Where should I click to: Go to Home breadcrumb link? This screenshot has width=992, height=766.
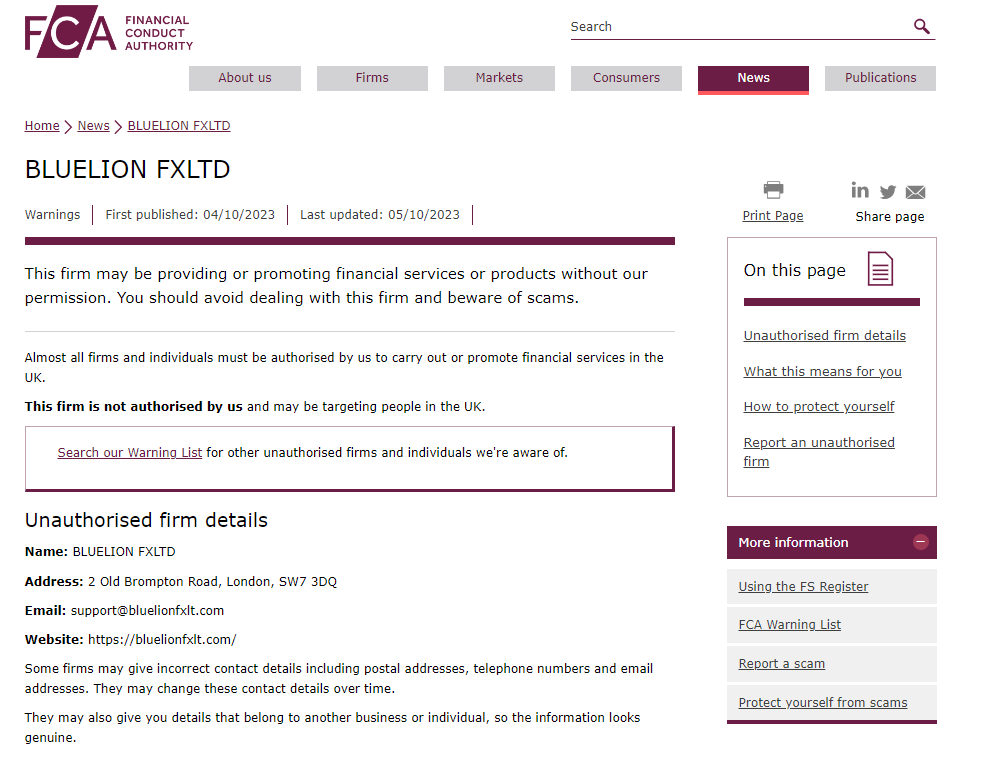tap(42, 126)
